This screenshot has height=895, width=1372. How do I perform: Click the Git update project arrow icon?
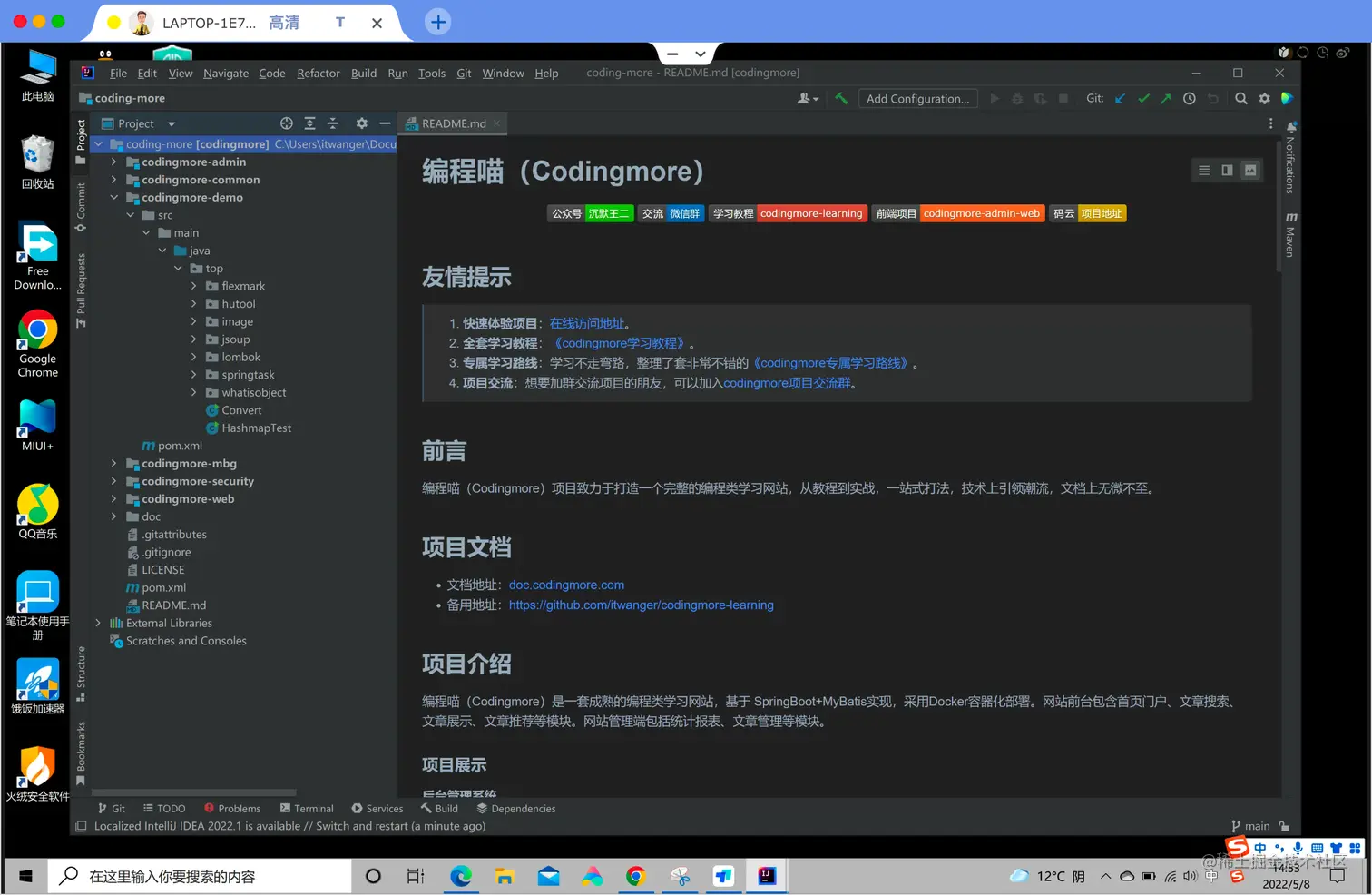coord(1120,99)
